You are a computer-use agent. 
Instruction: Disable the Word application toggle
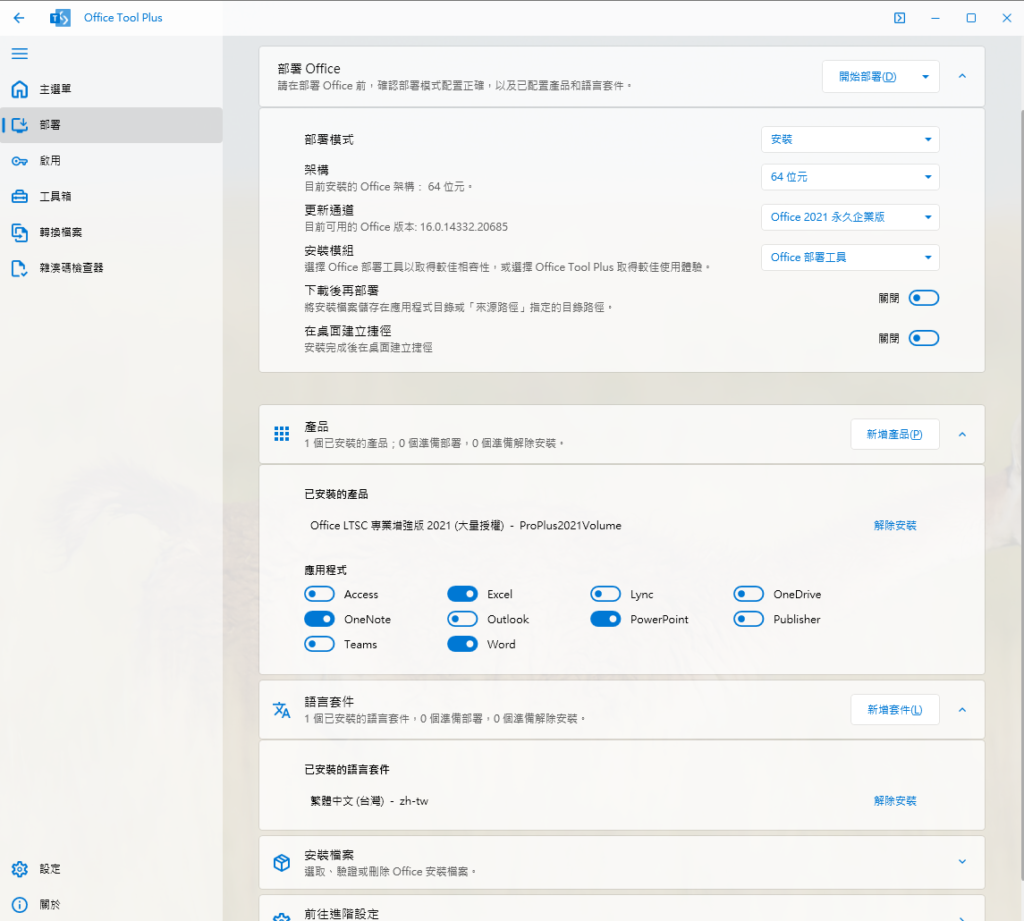[462, 644]
